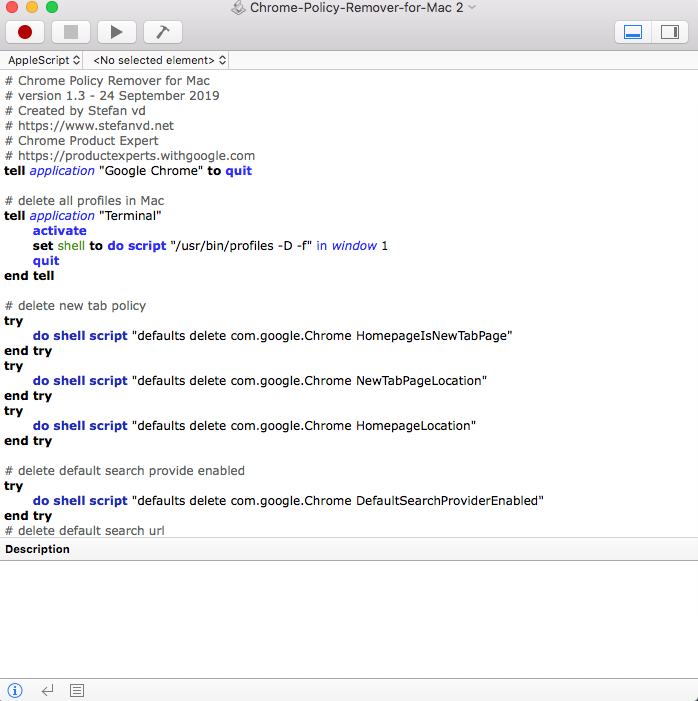This screenshot has height=701, width=698.
Task: Show the Description info pane icon
Action: point(15,690)
